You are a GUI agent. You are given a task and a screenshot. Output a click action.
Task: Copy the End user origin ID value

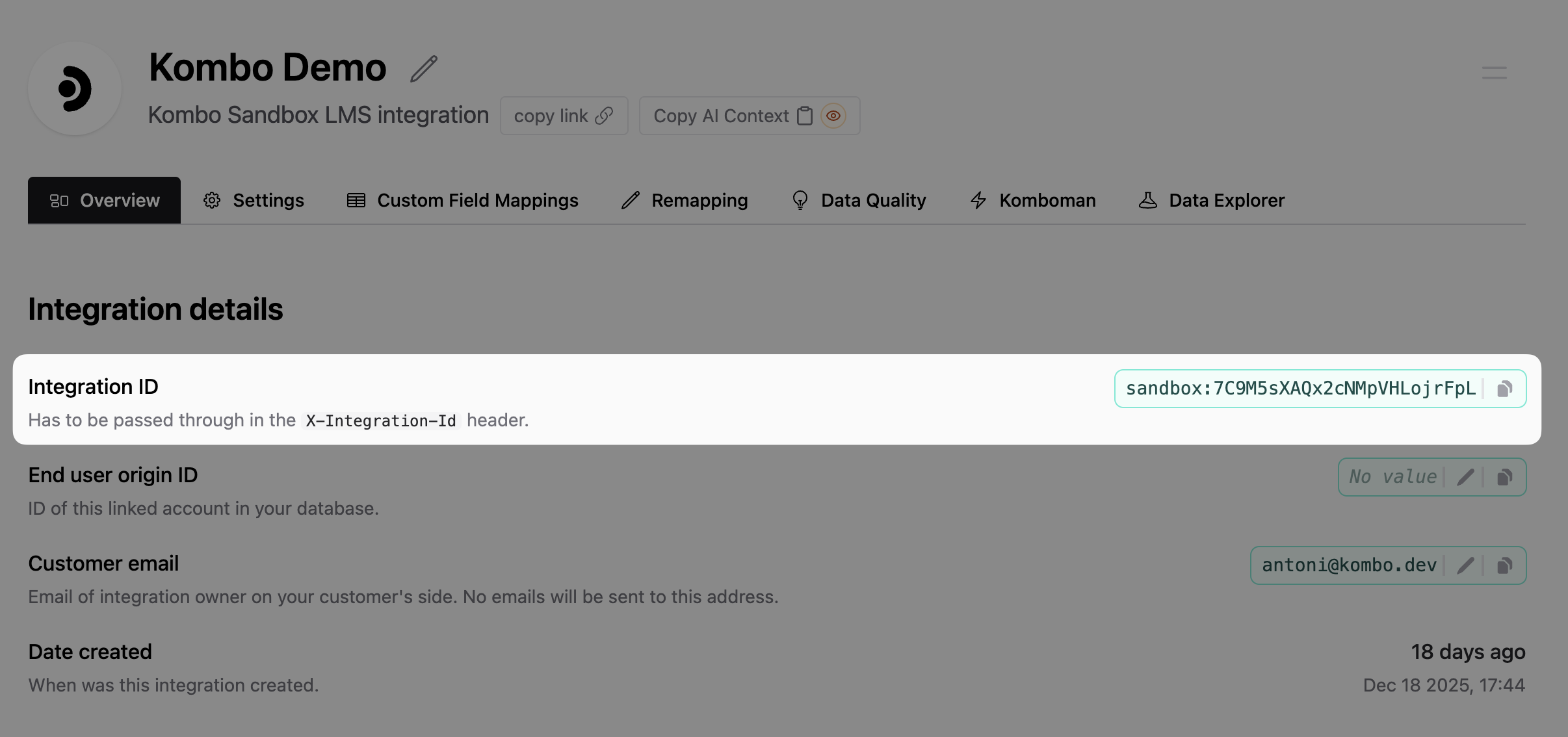coord(1505,476)
